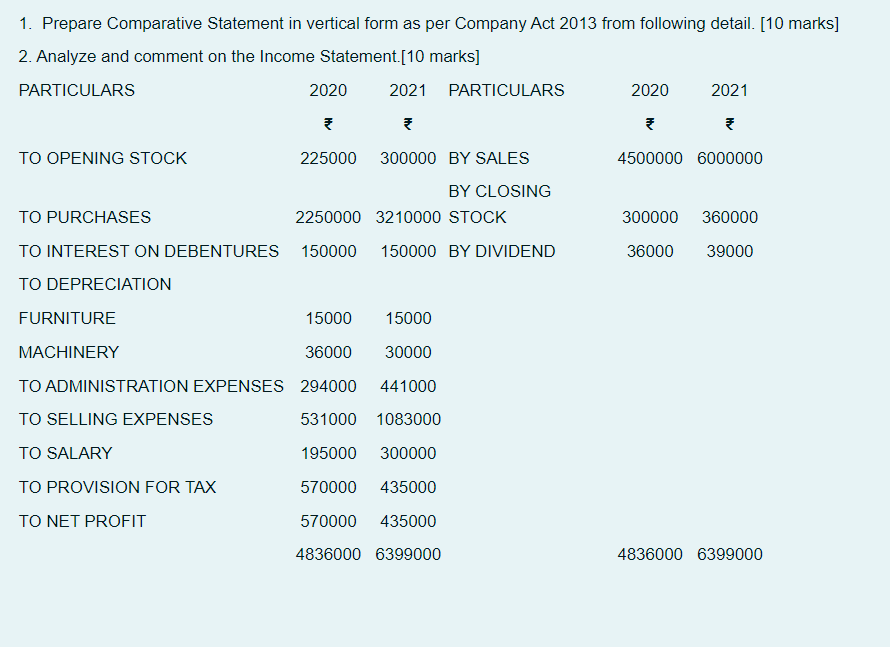
Task: Click 'TO ADMINISTRATION EXPENSES' label
Action: 151,386
